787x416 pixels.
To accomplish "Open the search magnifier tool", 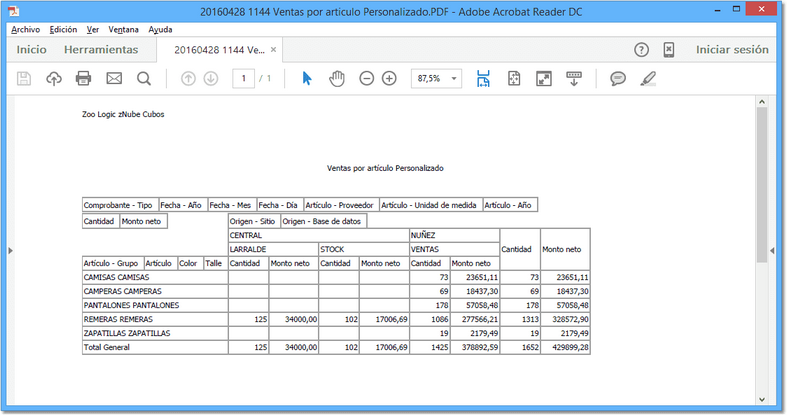I will pyautogui.click(x=144, y=79).
